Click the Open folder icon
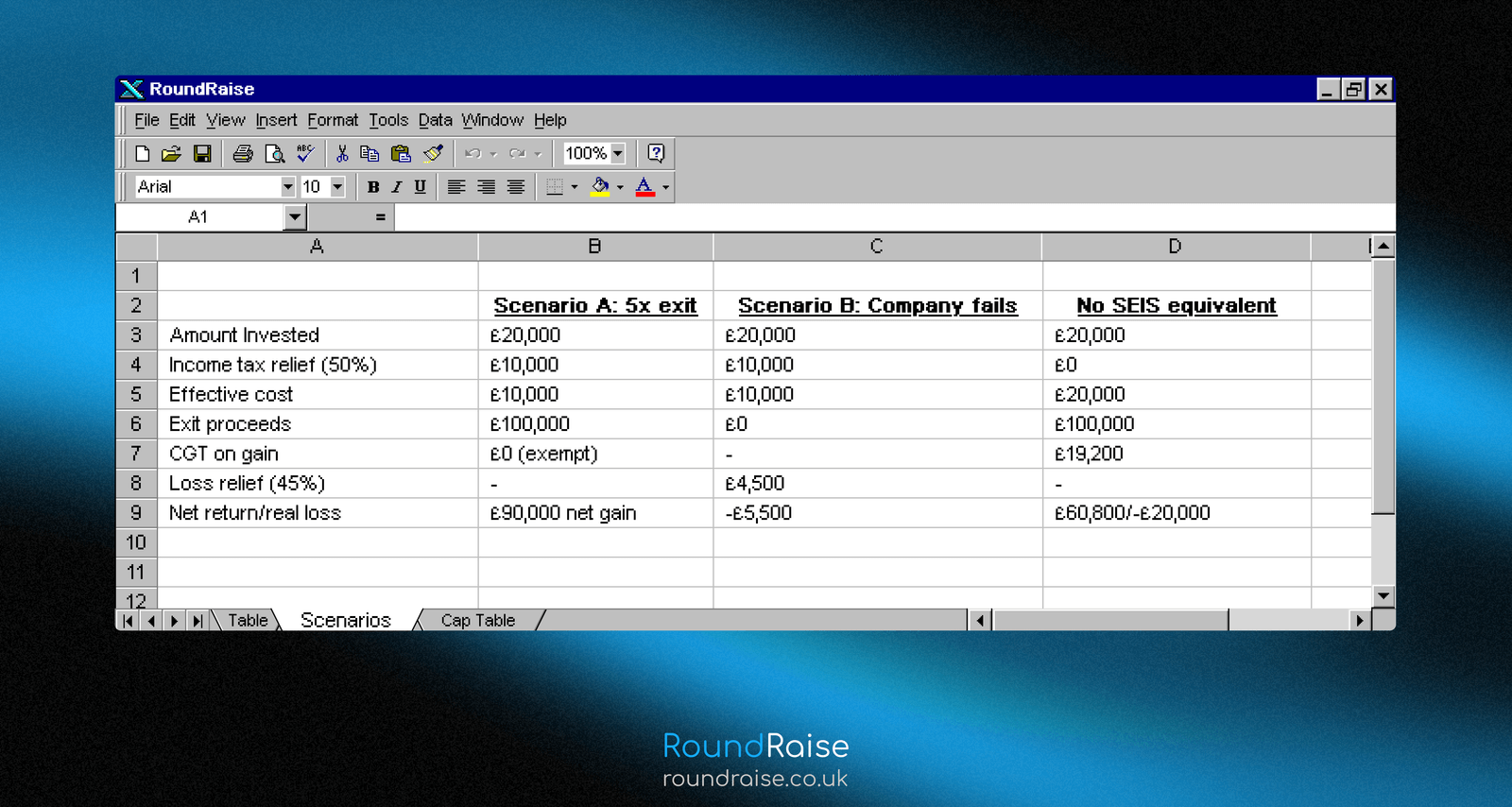Viewport: 1512px width, 807px height. [x=171, y=153]
